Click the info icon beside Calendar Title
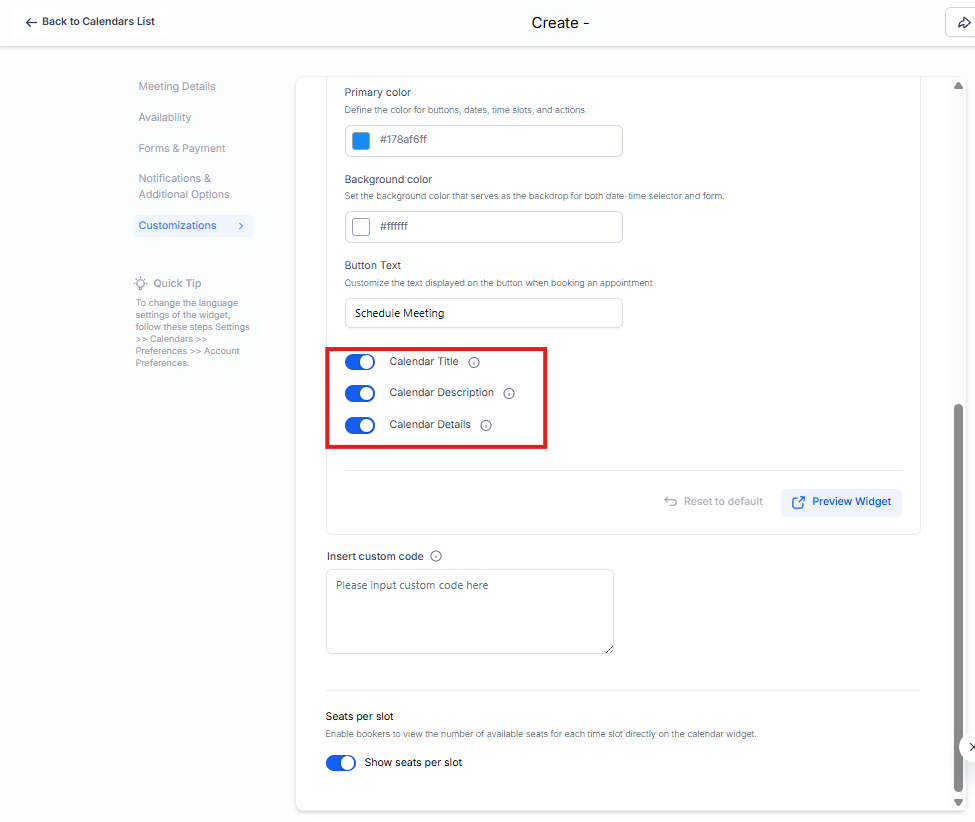Viewport: 975px width, 822px height. [x=474, y=362]
